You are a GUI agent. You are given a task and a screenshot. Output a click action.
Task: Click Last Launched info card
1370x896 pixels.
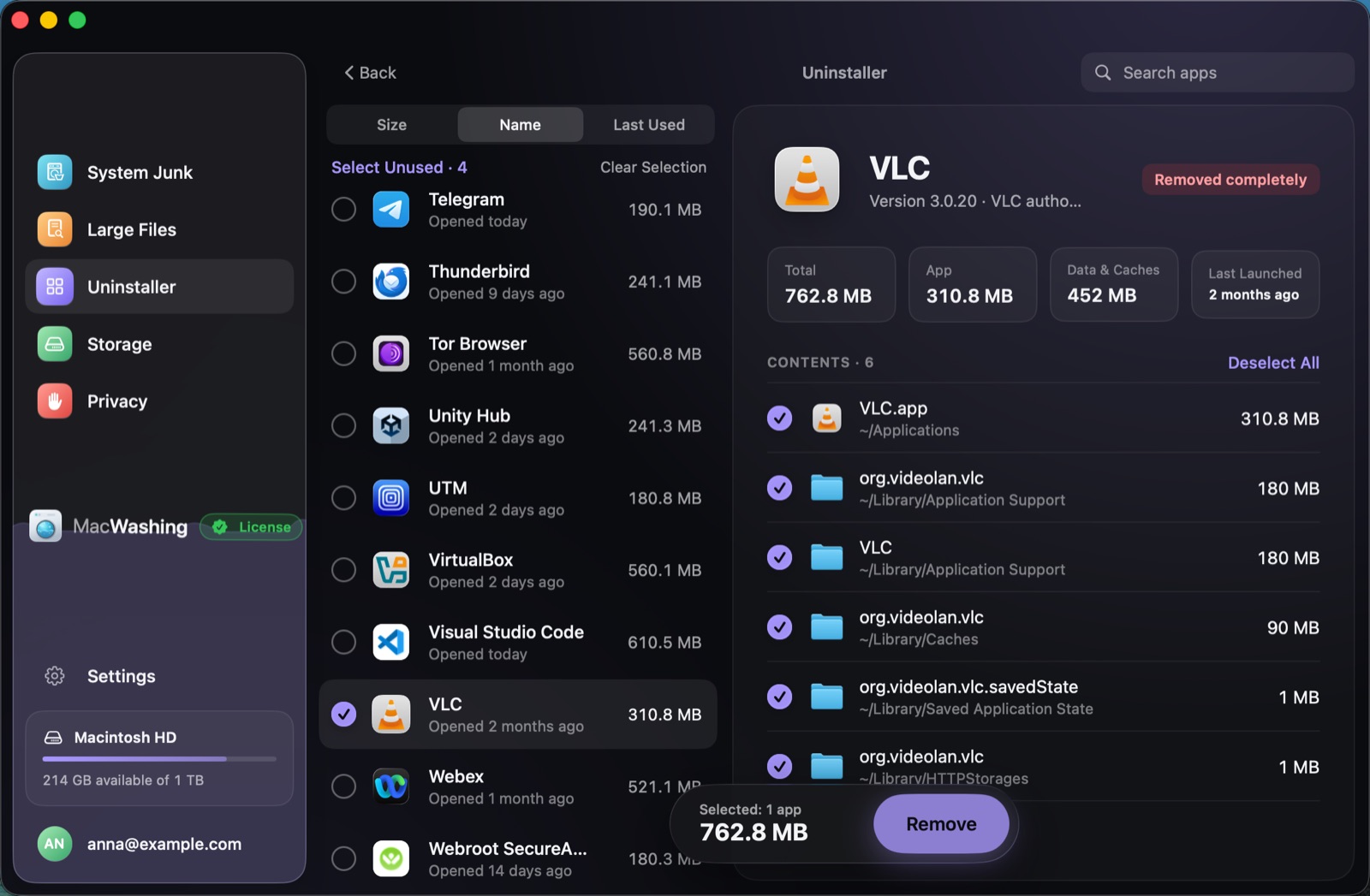coord(1255,284)
